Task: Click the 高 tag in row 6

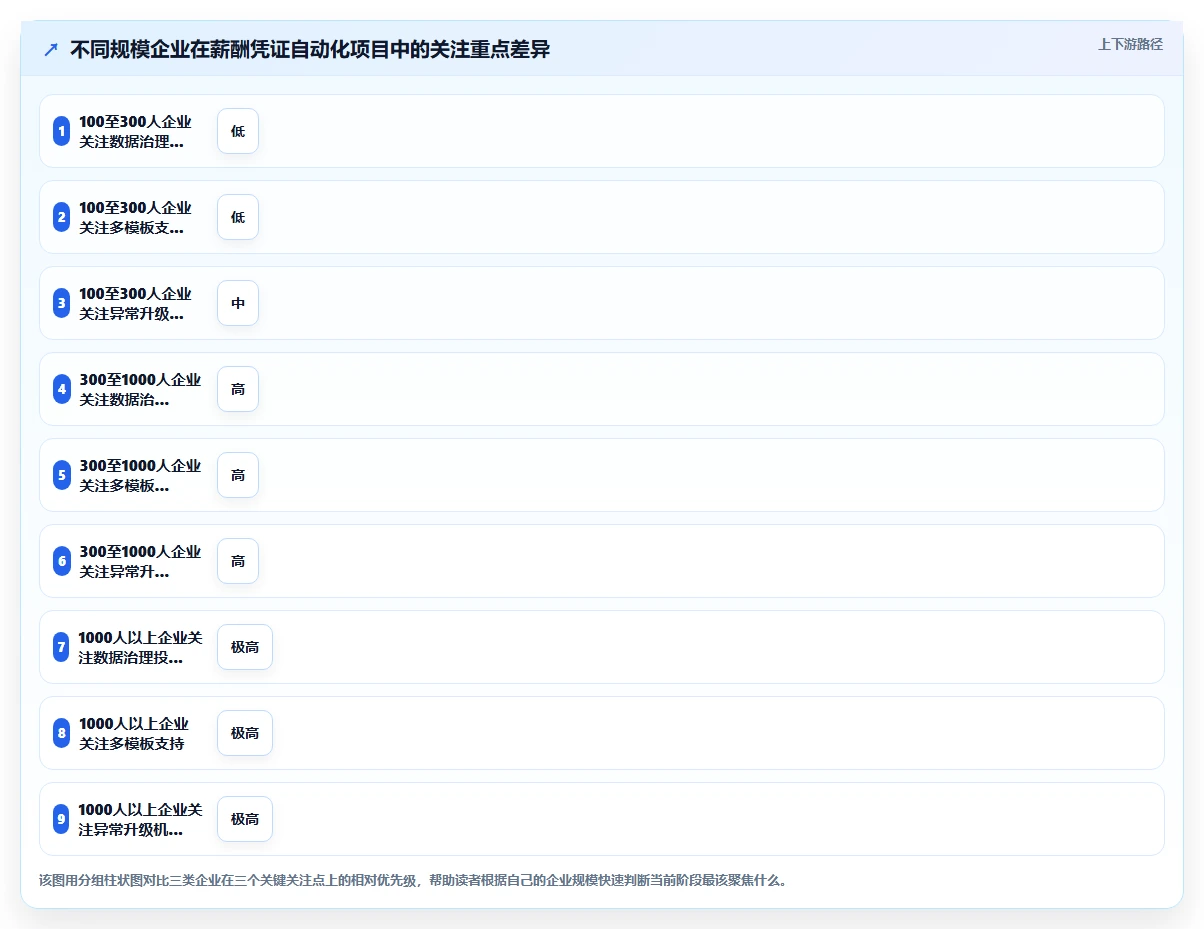Action: click(x=238, y=561)
